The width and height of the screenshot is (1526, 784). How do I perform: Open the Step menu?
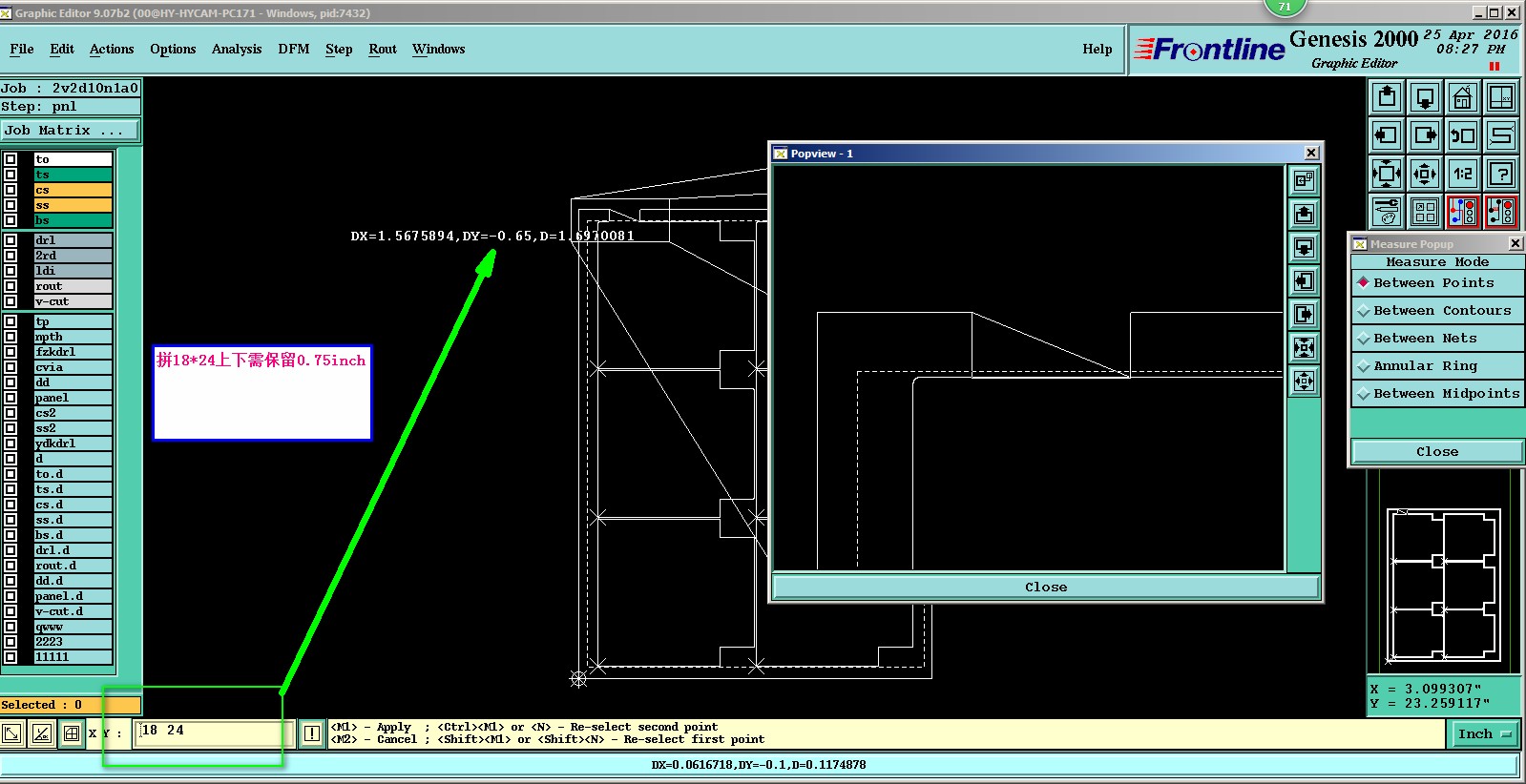(339, 50)
